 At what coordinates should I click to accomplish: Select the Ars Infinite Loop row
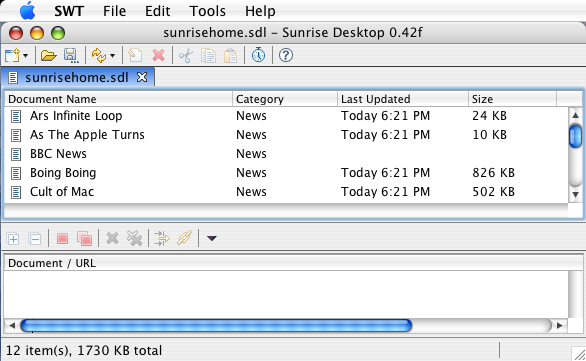(x=286, y=116)
